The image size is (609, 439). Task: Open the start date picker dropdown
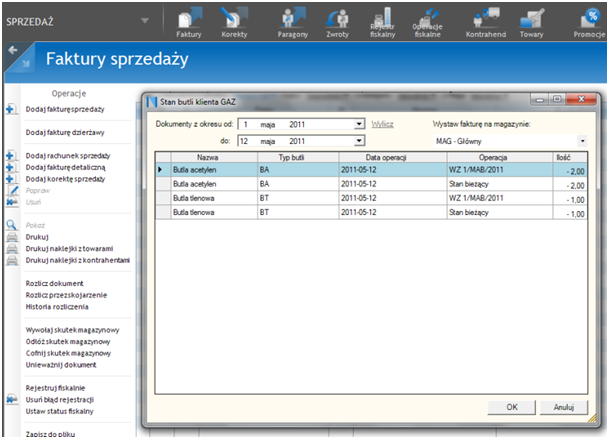[x=359, y=125]
